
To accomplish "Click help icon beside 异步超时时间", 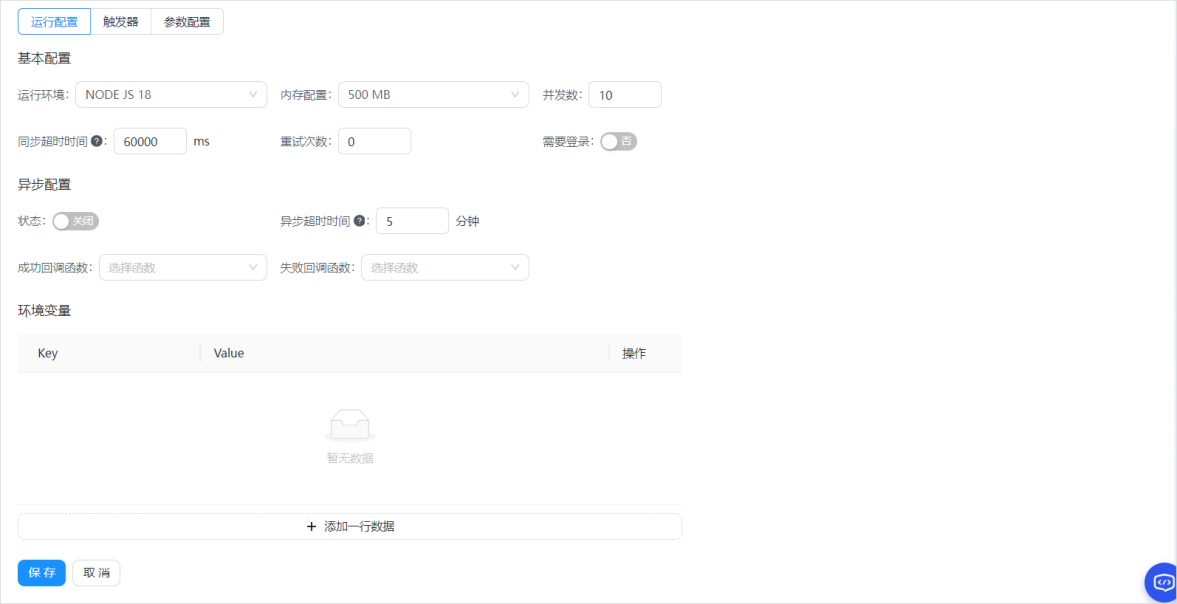I will click(x=359, y=221).
